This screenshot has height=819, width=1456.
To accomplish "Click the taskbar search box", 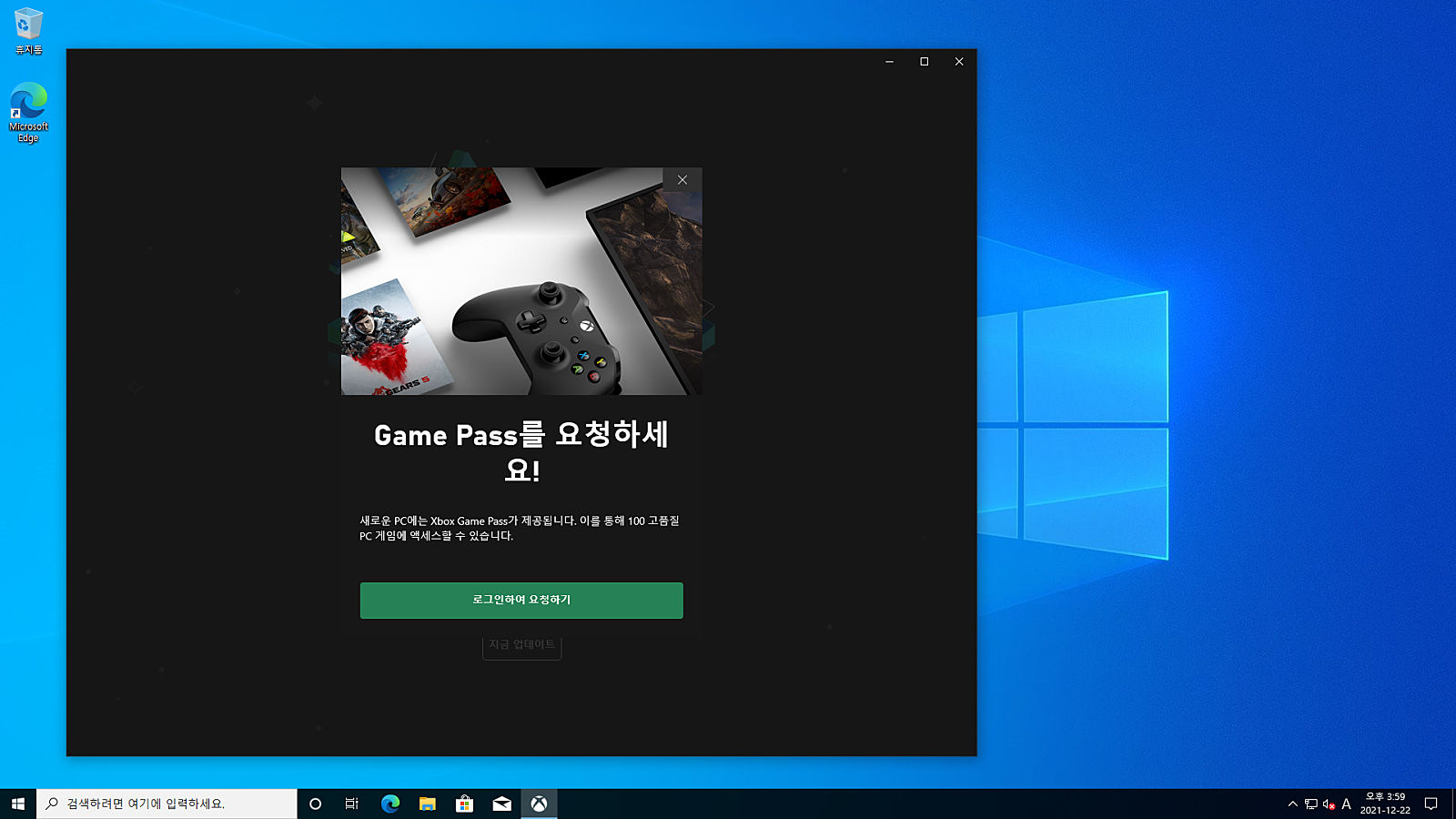I will click(167, 804).
